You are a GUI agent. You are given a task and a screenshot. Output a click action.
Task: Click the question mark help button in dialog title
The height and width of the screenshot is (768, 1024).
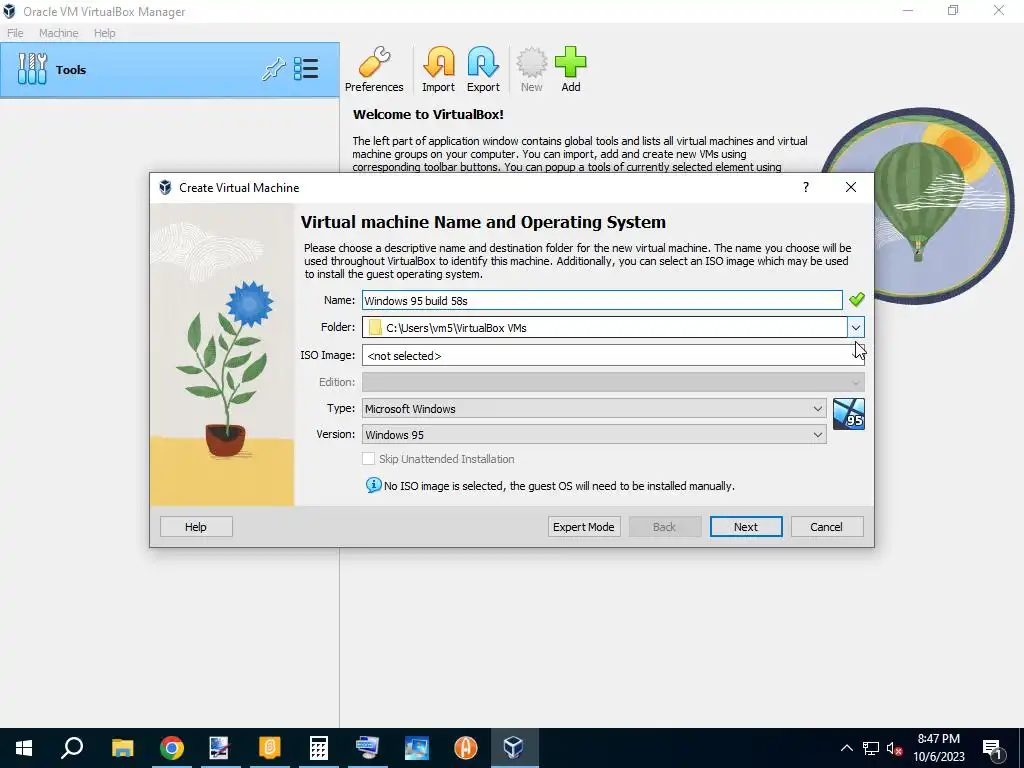(x=806, y=187)
